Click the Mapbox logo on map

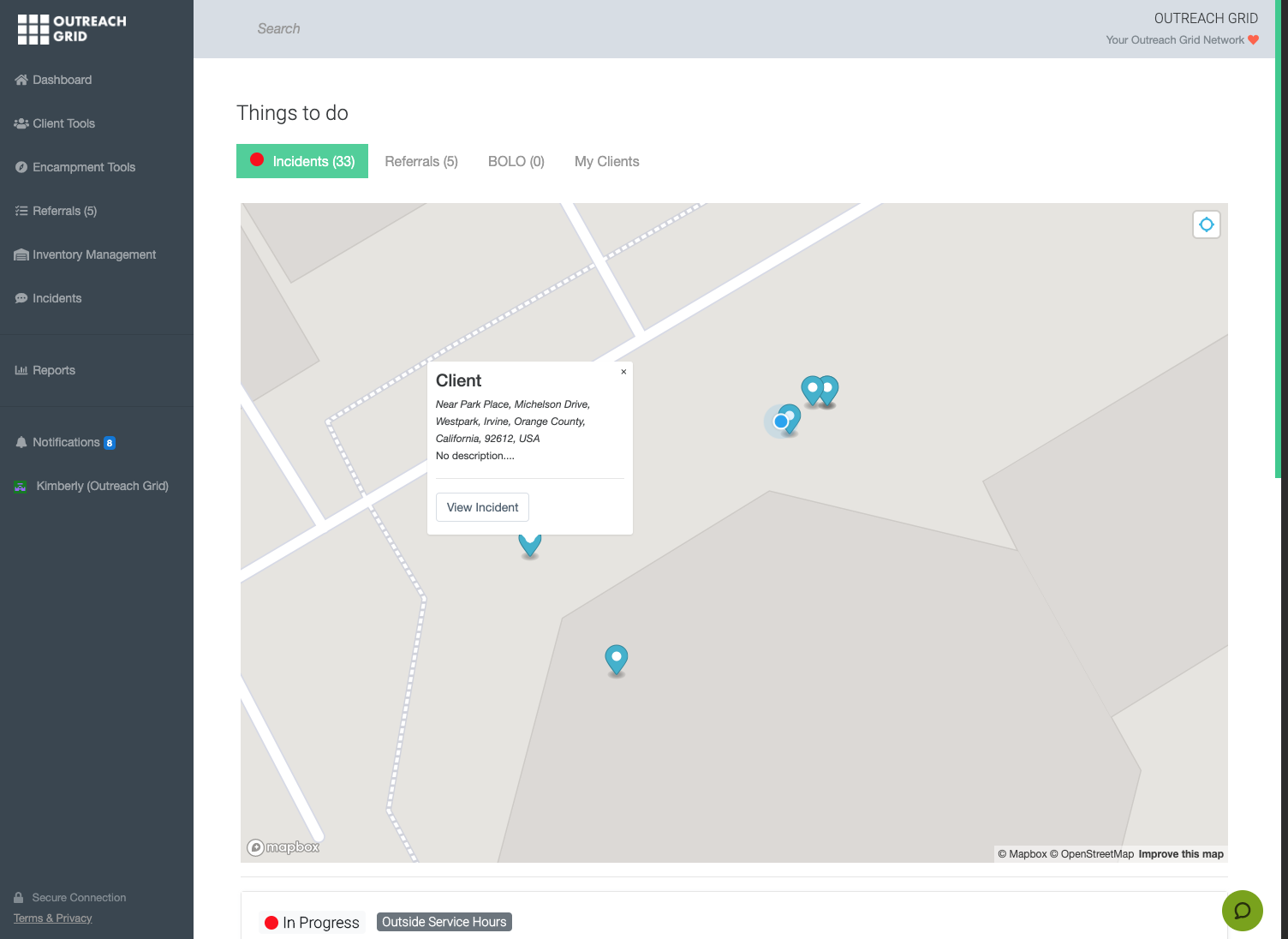coord(283,847)
